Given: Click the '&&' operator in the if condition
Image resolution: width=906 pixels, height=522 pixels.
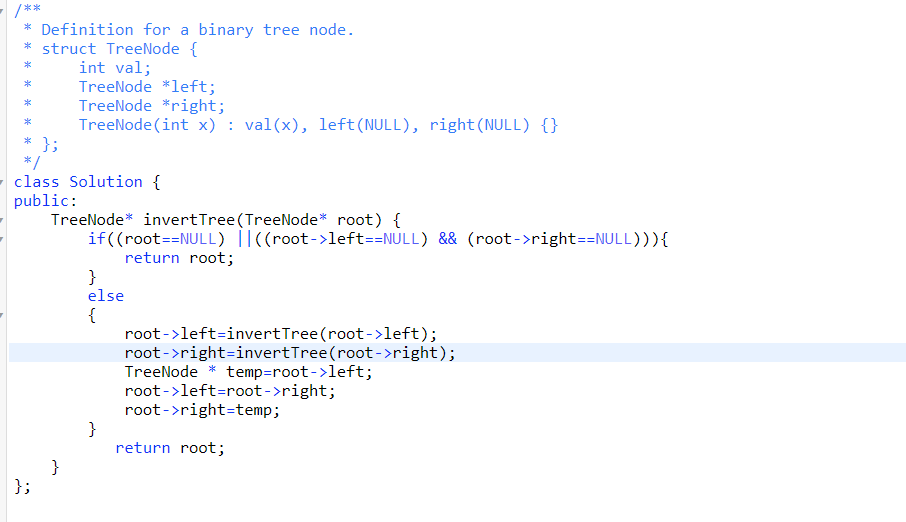Looking at the screenshot, I should pos(447,239).
